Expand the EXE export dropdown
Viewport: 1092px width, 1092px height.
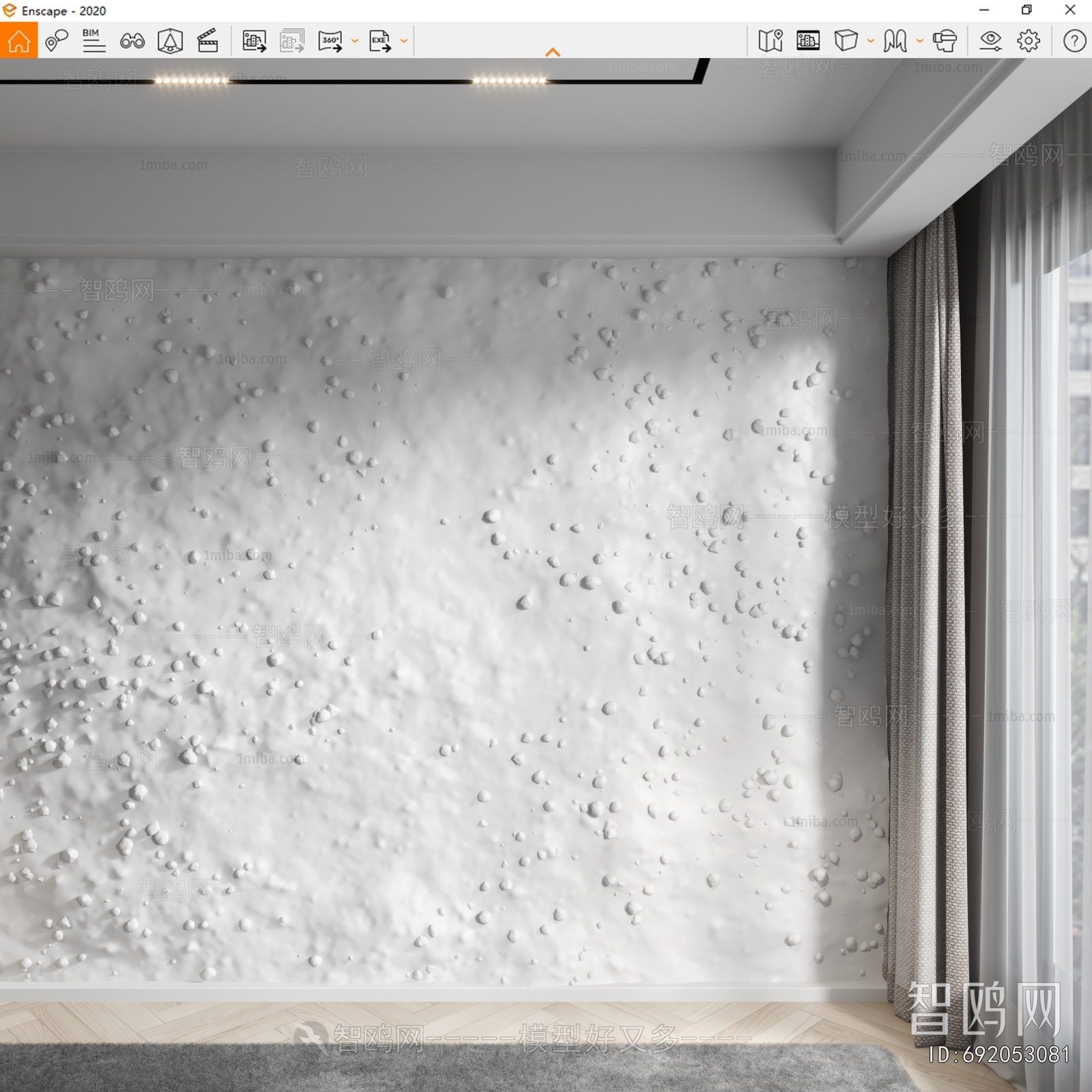pyautogui.click(x=404, y=41)
